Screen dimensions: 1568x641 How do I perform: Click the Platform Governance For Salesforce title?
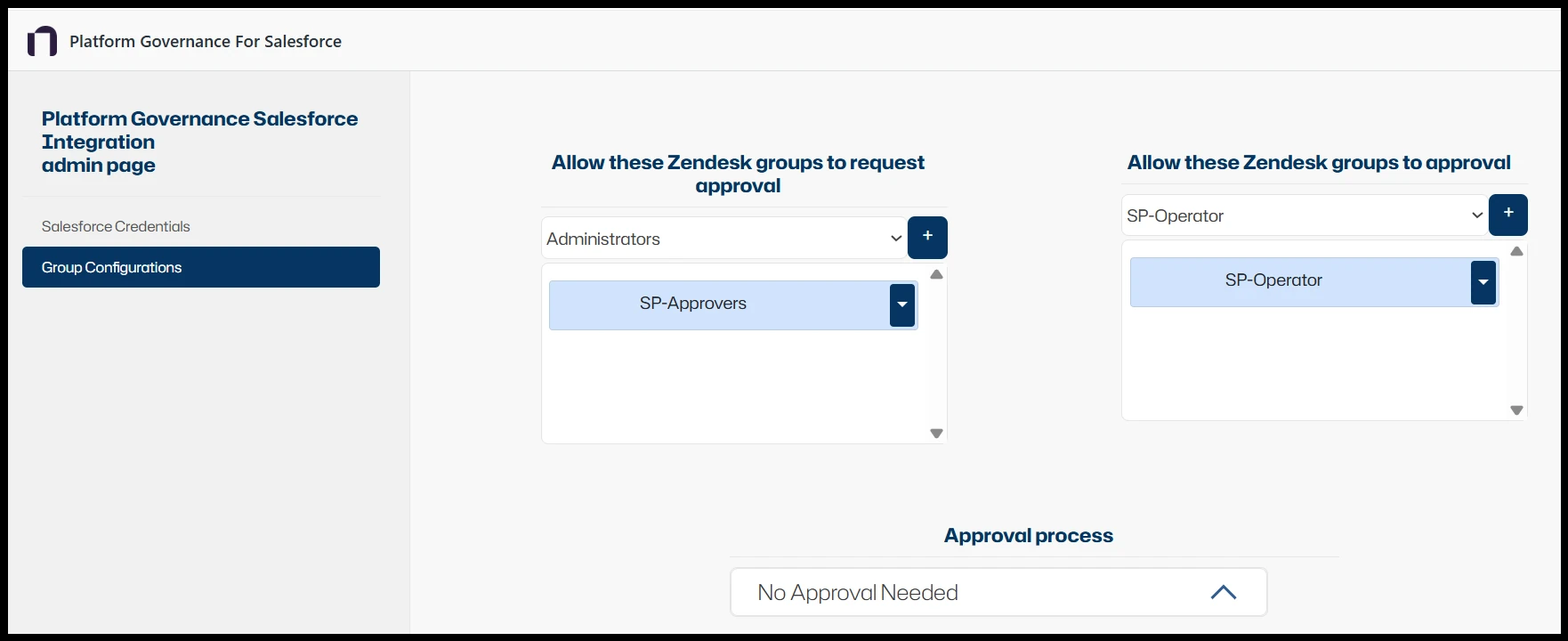click(x=206, y=40)
